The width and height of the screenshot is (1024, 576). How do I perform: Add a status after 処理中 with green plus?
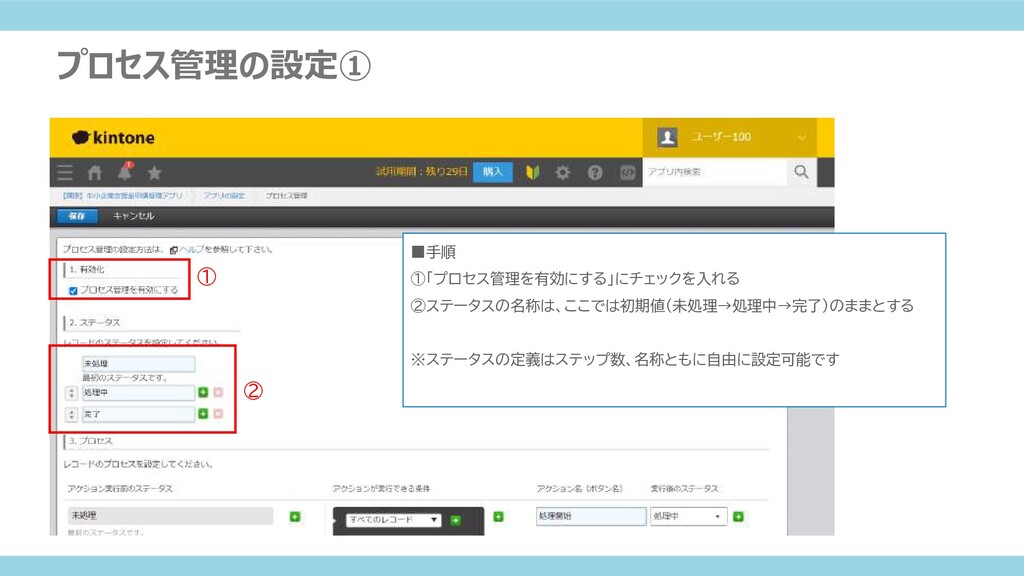point(203,392)
